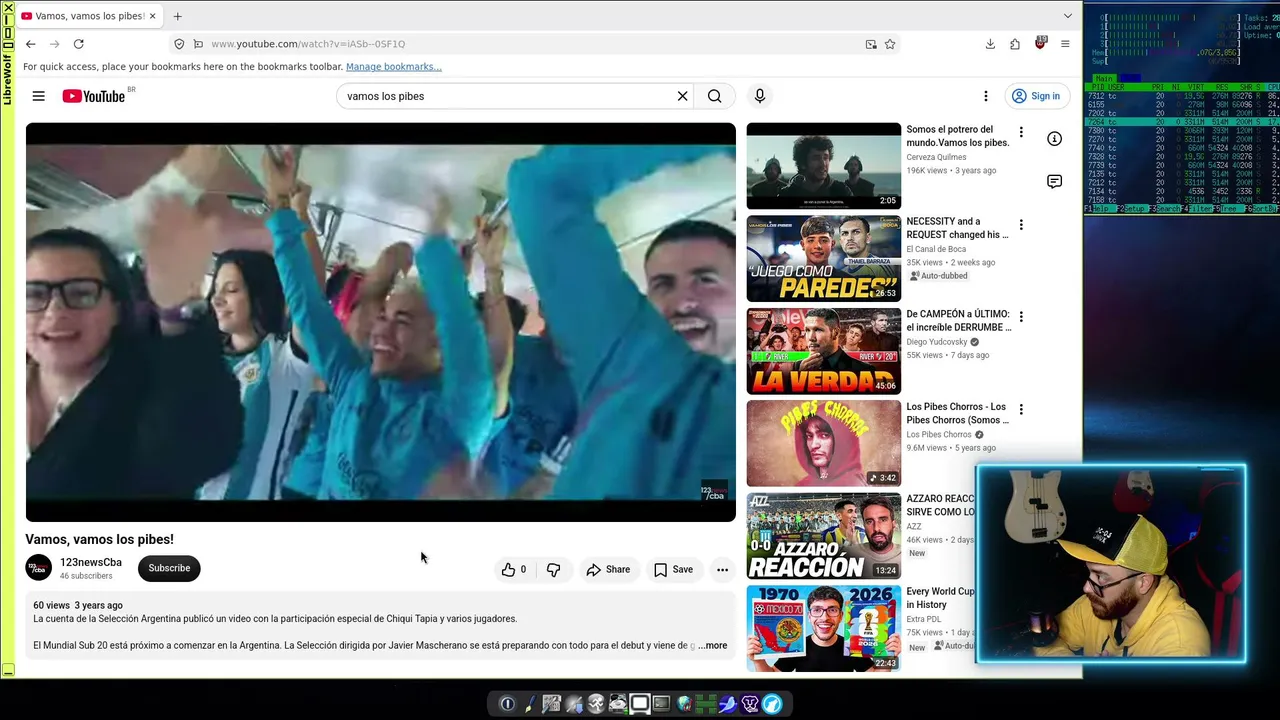Play the Every World Cup 1970–2026 thumbnail
The image size is (1280, 720).
point(824,628)
